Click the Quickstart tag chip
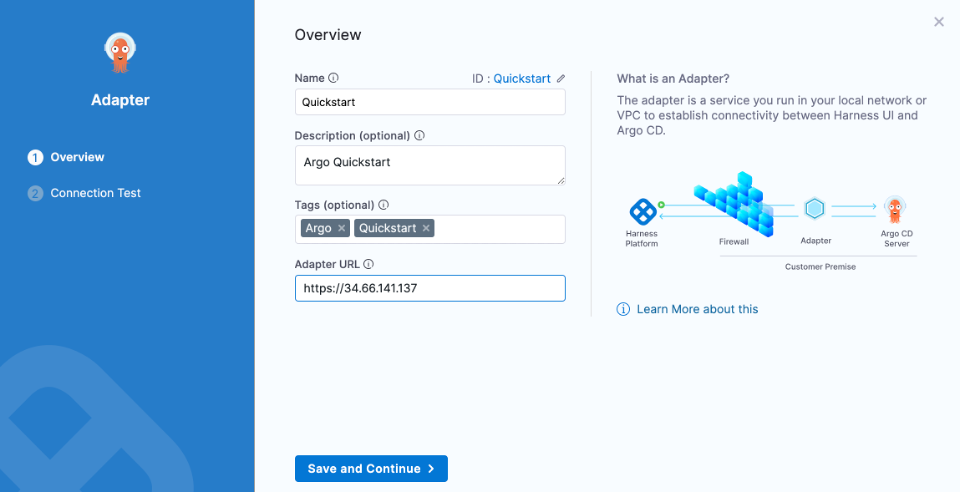 pos(394,228)
